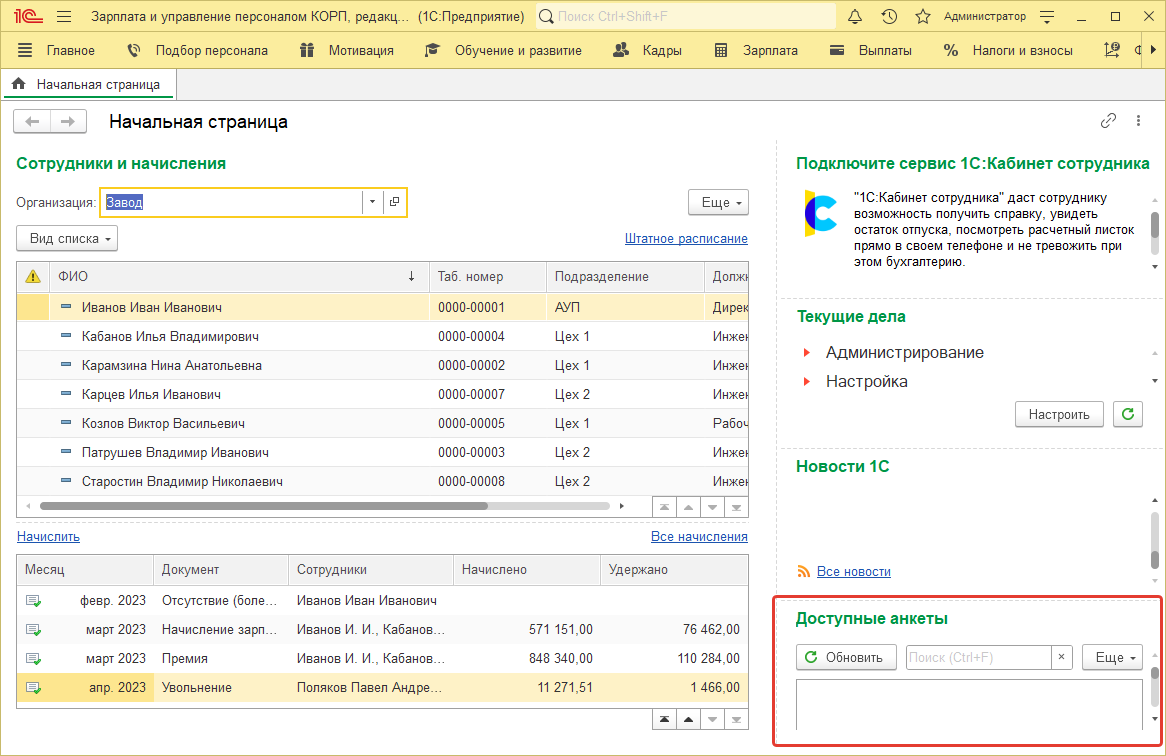Open the Вид списка dropdown

(67, 239)
